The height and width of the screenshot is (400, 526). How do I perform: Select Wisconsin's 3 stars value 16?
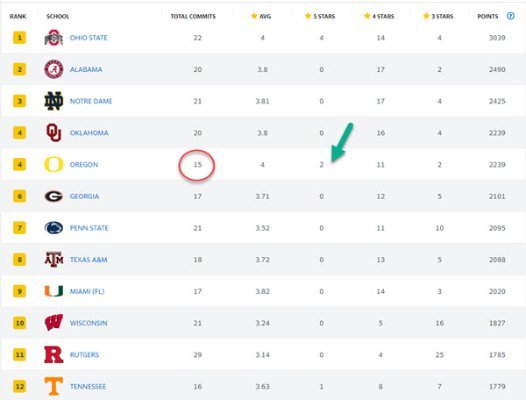point(439,323)
